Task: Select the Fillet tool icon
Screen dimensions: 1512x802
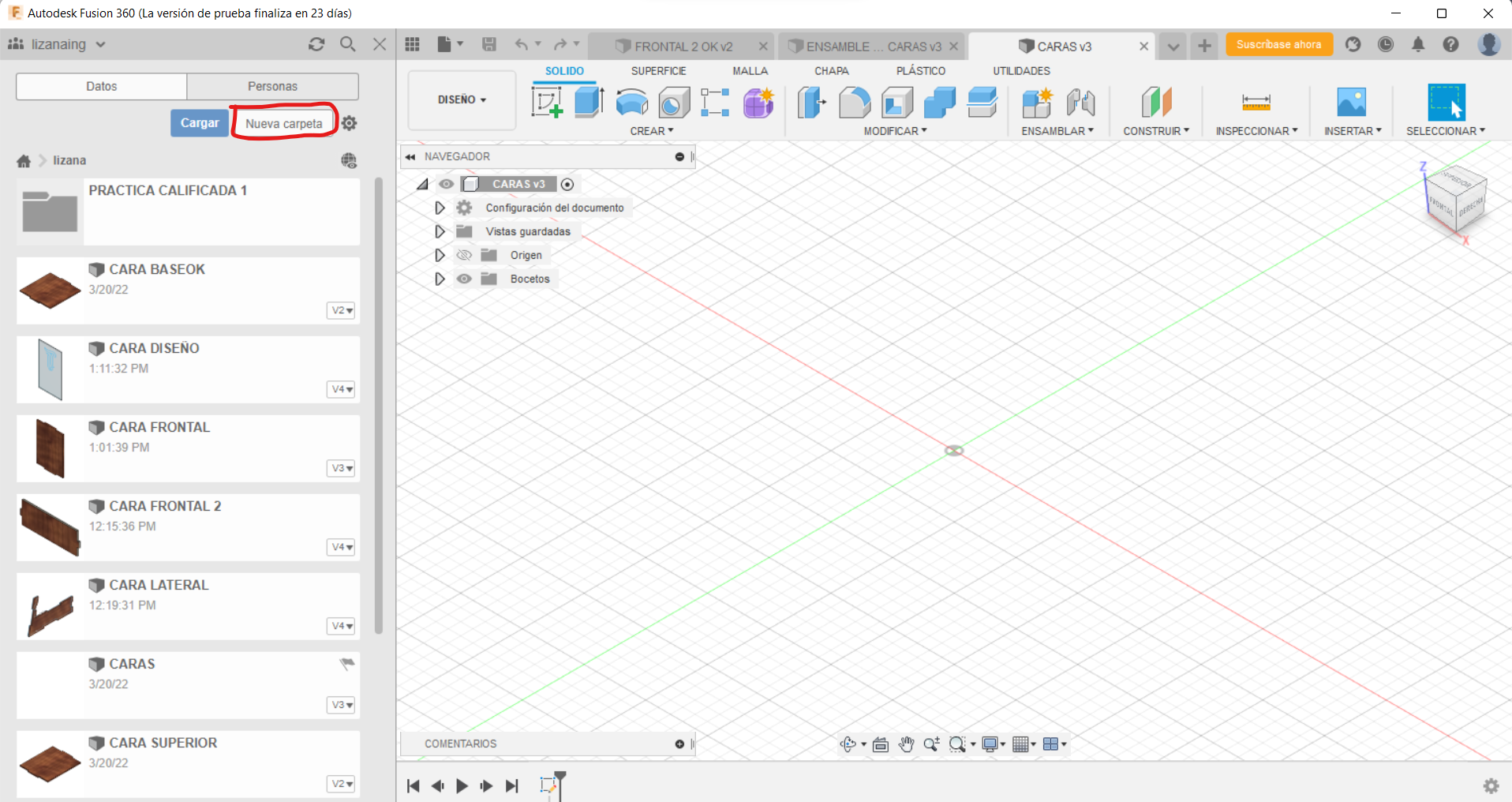Action: click(x=855, y=103)
